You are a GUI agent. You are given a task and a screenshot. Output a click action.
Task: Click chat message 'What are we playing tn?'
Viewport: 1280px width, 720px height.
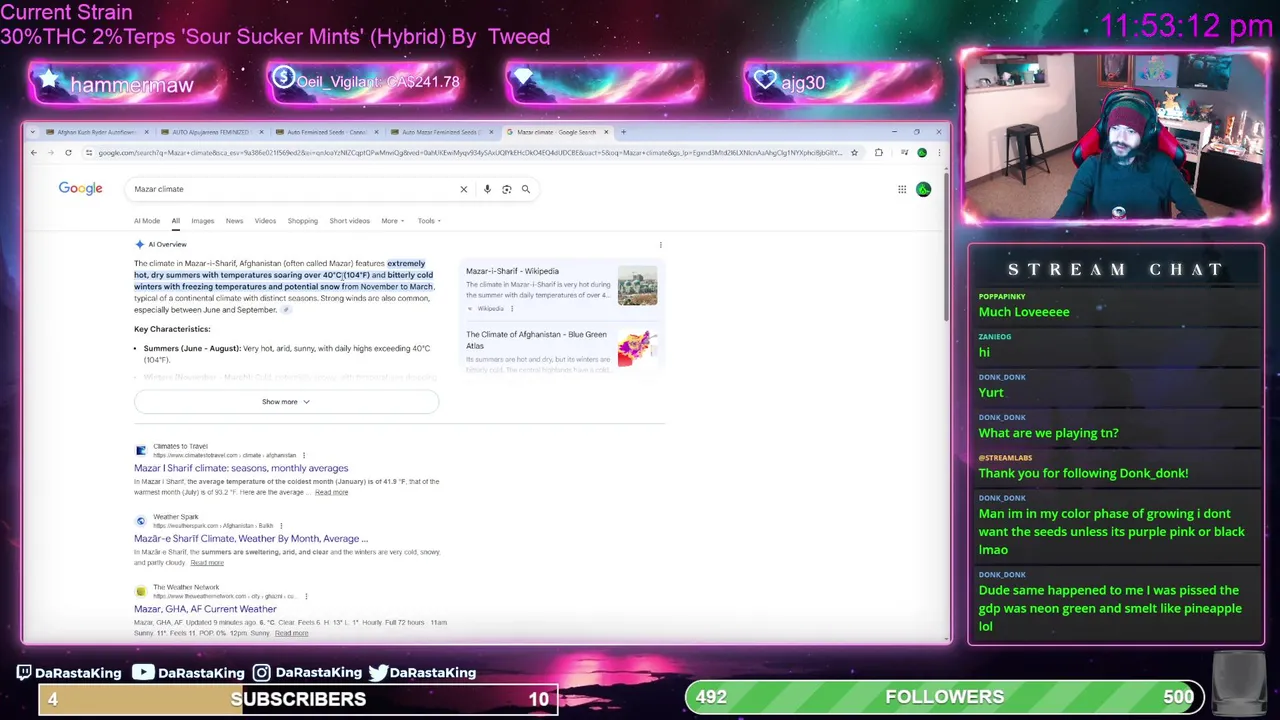[1048, 433]
